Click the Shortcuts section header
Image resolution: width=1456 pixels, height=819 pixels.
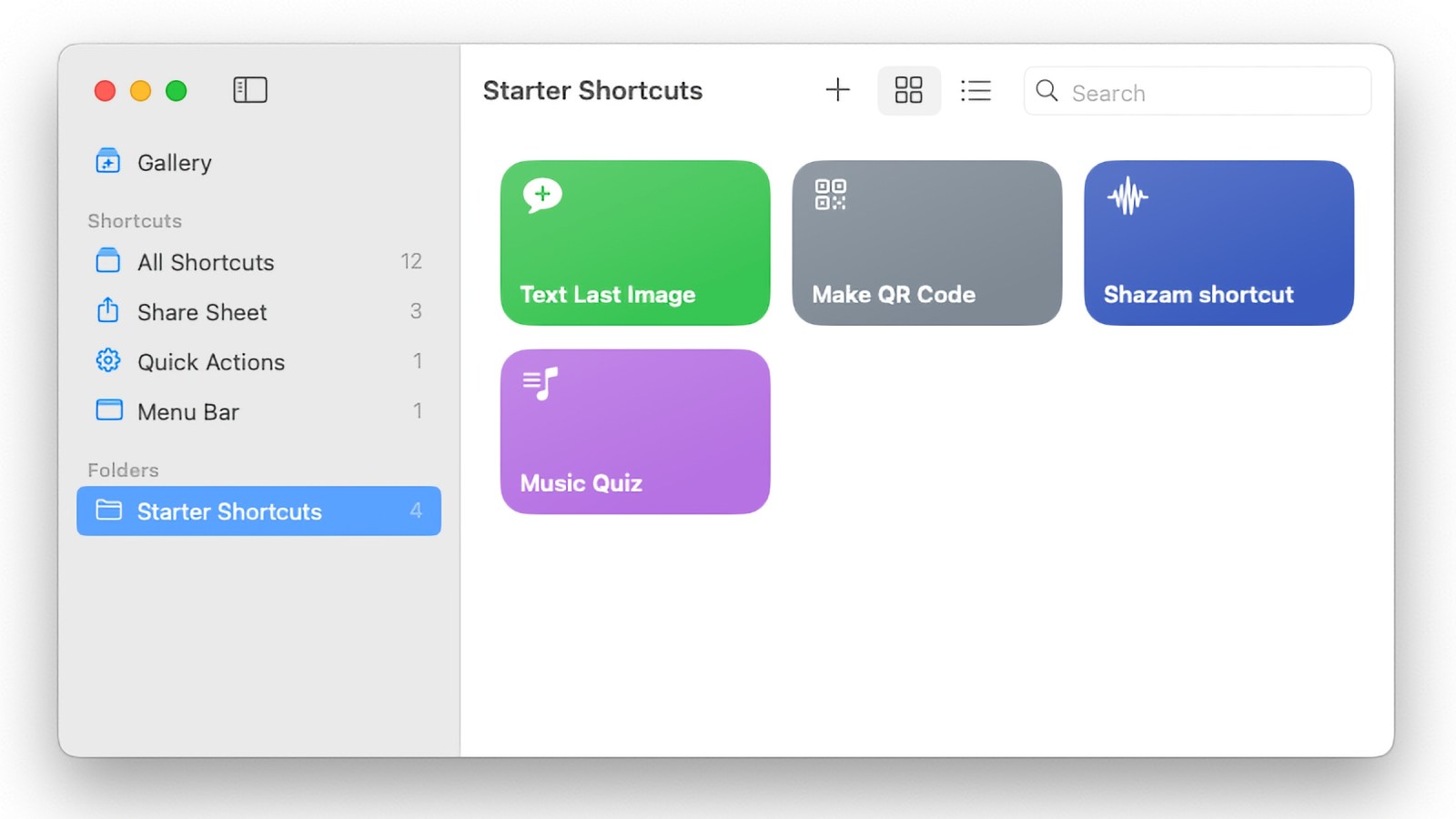click(x=135, y=221)
